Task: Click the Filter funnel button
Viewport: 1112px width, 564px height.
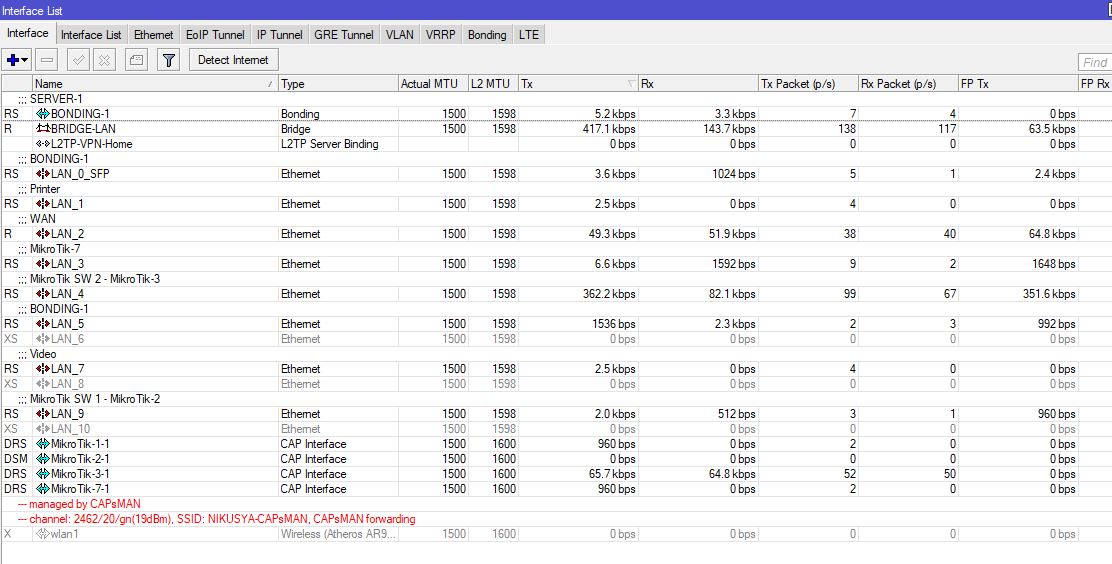Action: (168, 60)
